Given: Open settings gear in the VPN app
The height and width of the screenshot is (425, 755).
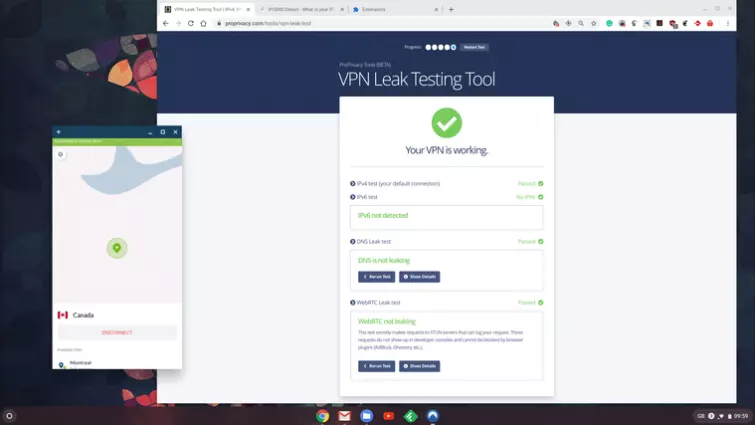Looking at the screenshot, I should pos(61,155).
